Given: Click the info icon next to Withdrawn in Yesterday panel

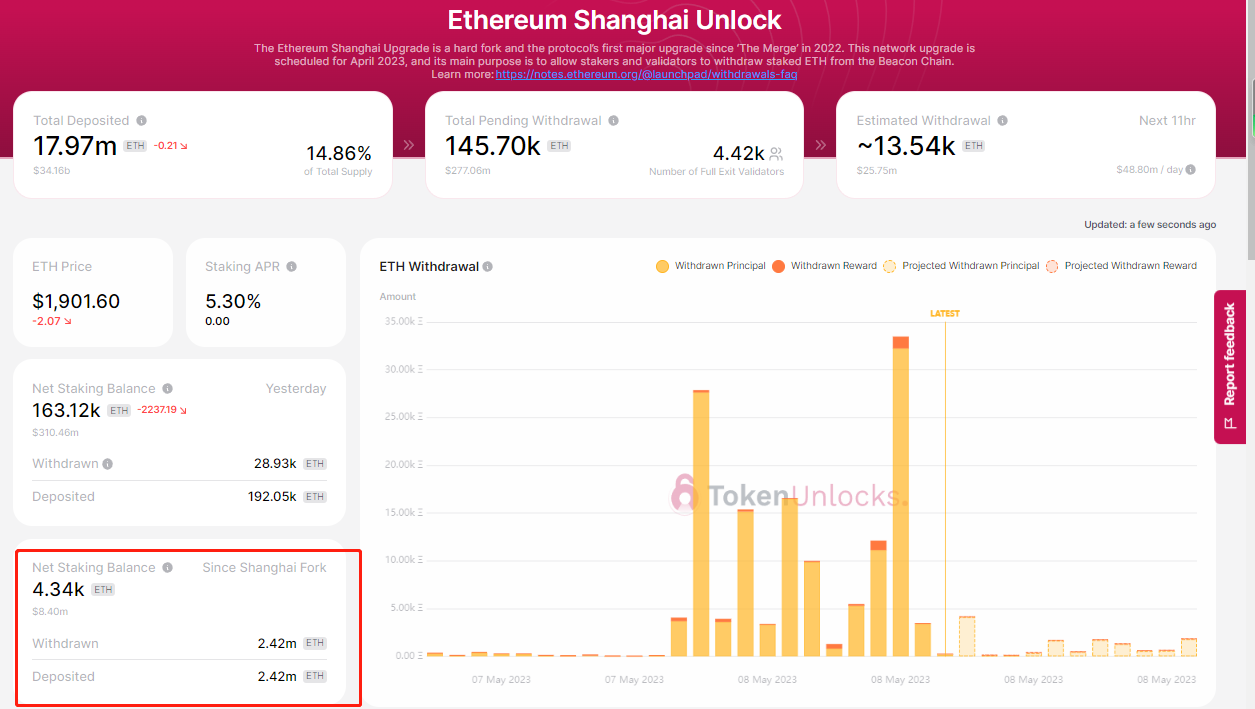Looking at the screenshot, I should 107,463.
